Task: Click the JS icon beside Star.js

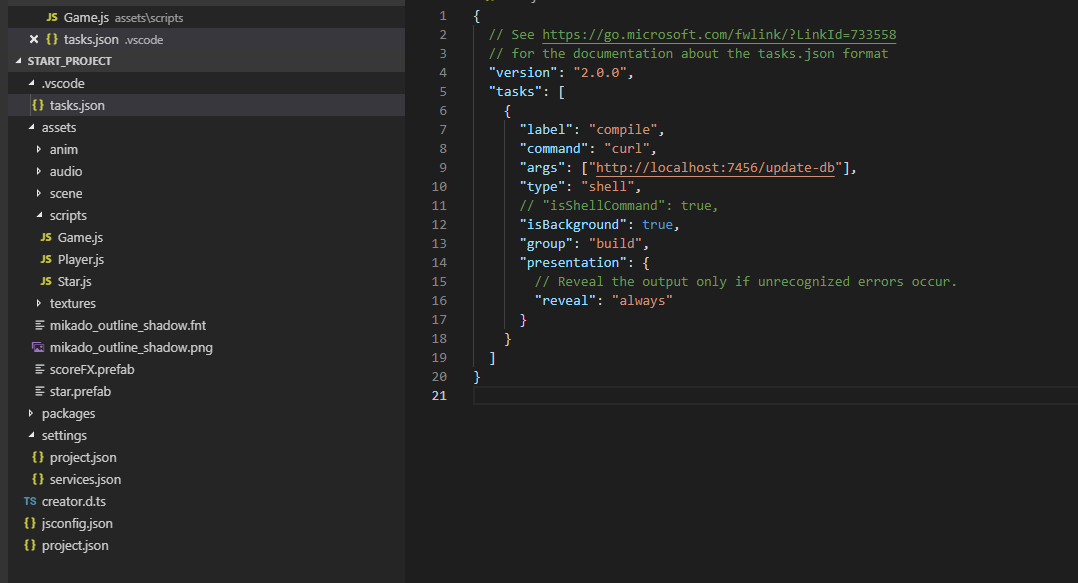Action: 46,281
